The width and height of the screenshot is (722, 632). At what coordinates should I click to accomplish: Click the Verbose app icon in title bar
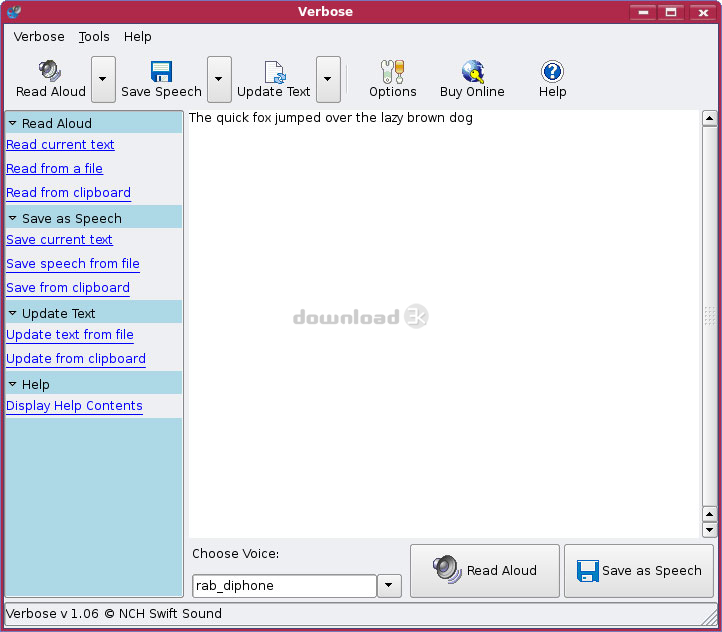(x=14, y=12)
